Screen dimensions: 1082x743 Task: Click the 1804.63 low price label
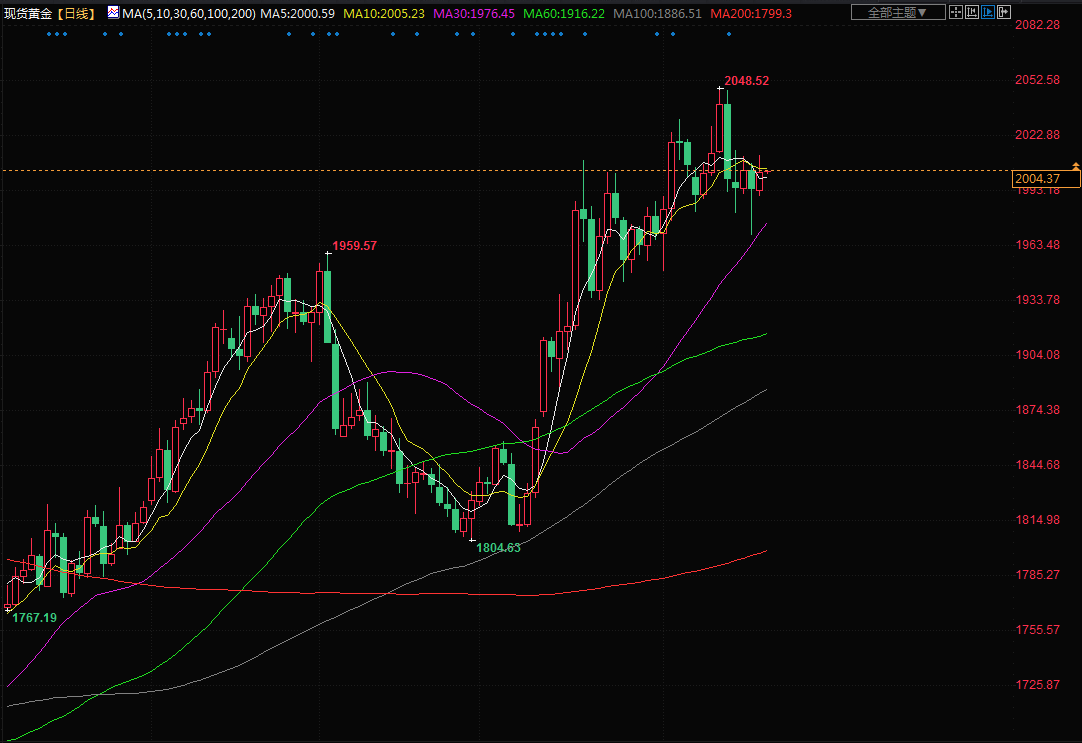498,548
